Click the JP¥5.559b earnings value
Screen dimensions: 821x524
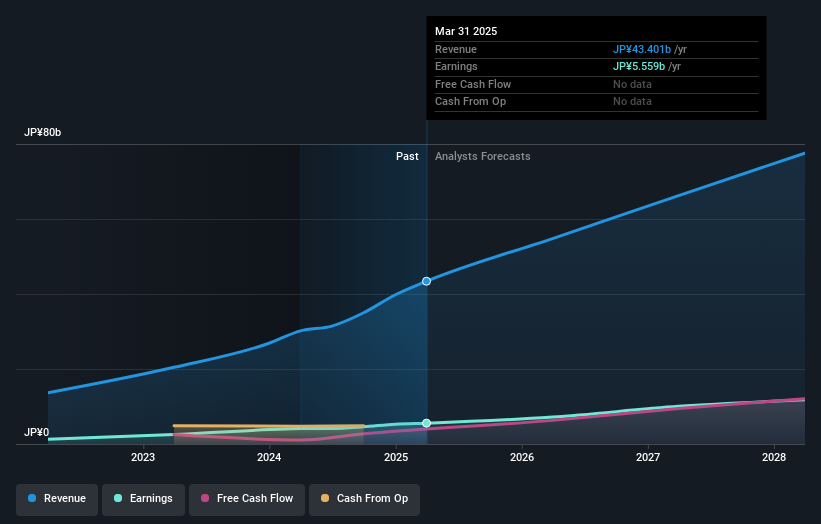(639, 66)
